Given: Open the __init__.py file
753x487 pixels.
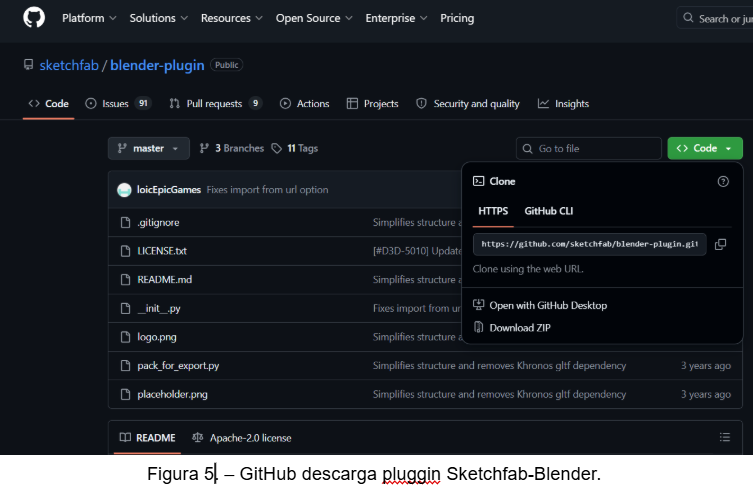Looking at the screenshot, I should pyautogui.click(x=159, y=308).
